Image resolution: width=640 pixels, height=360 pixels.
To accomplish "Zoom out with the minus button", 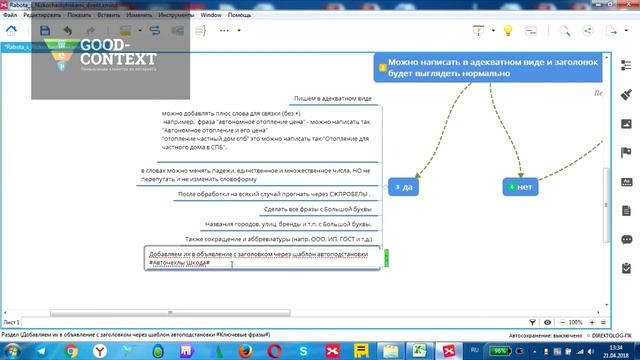I will tap(562, 322).
